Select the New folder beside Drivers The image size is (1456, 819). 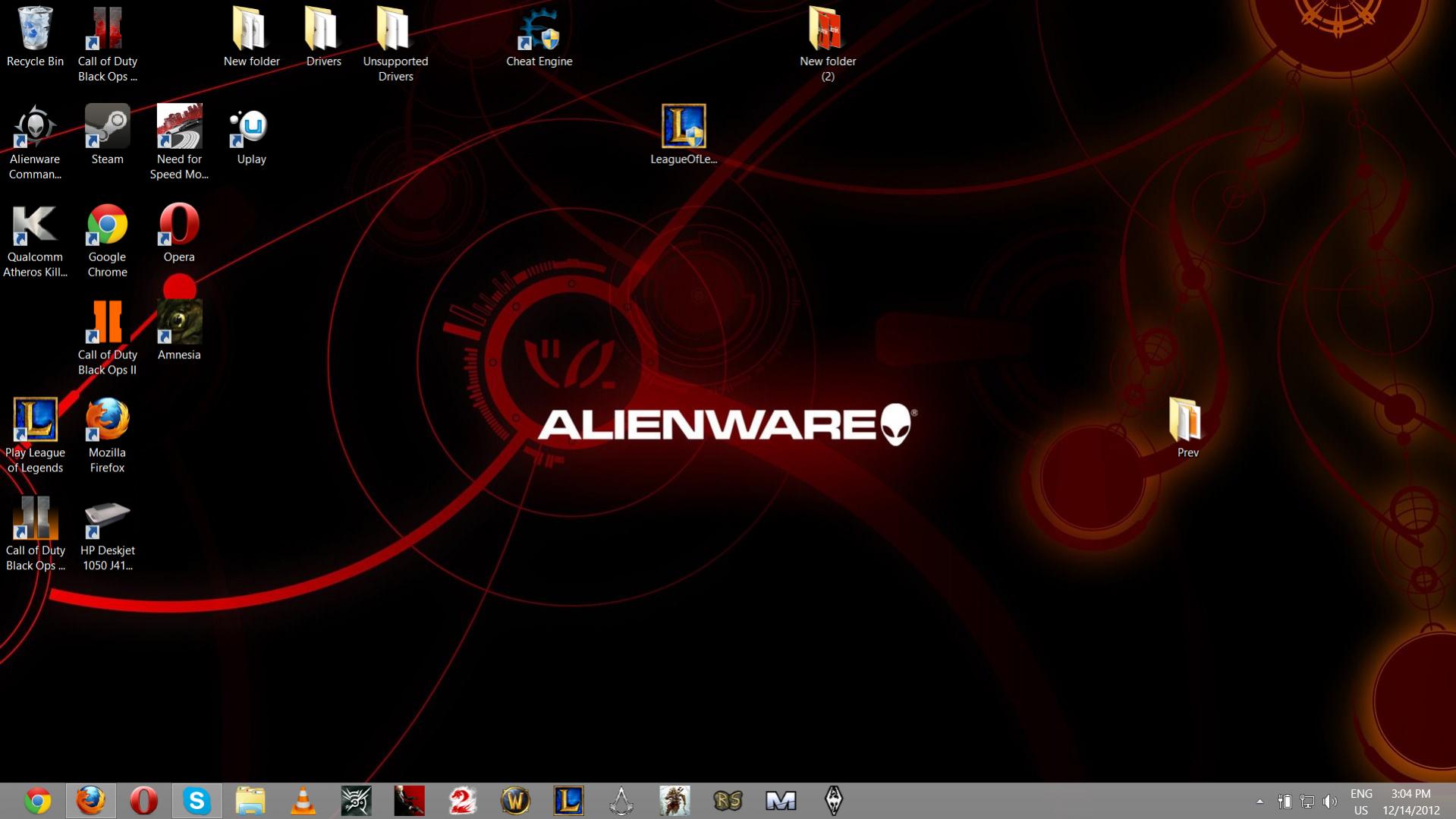[x=251, y=37]
